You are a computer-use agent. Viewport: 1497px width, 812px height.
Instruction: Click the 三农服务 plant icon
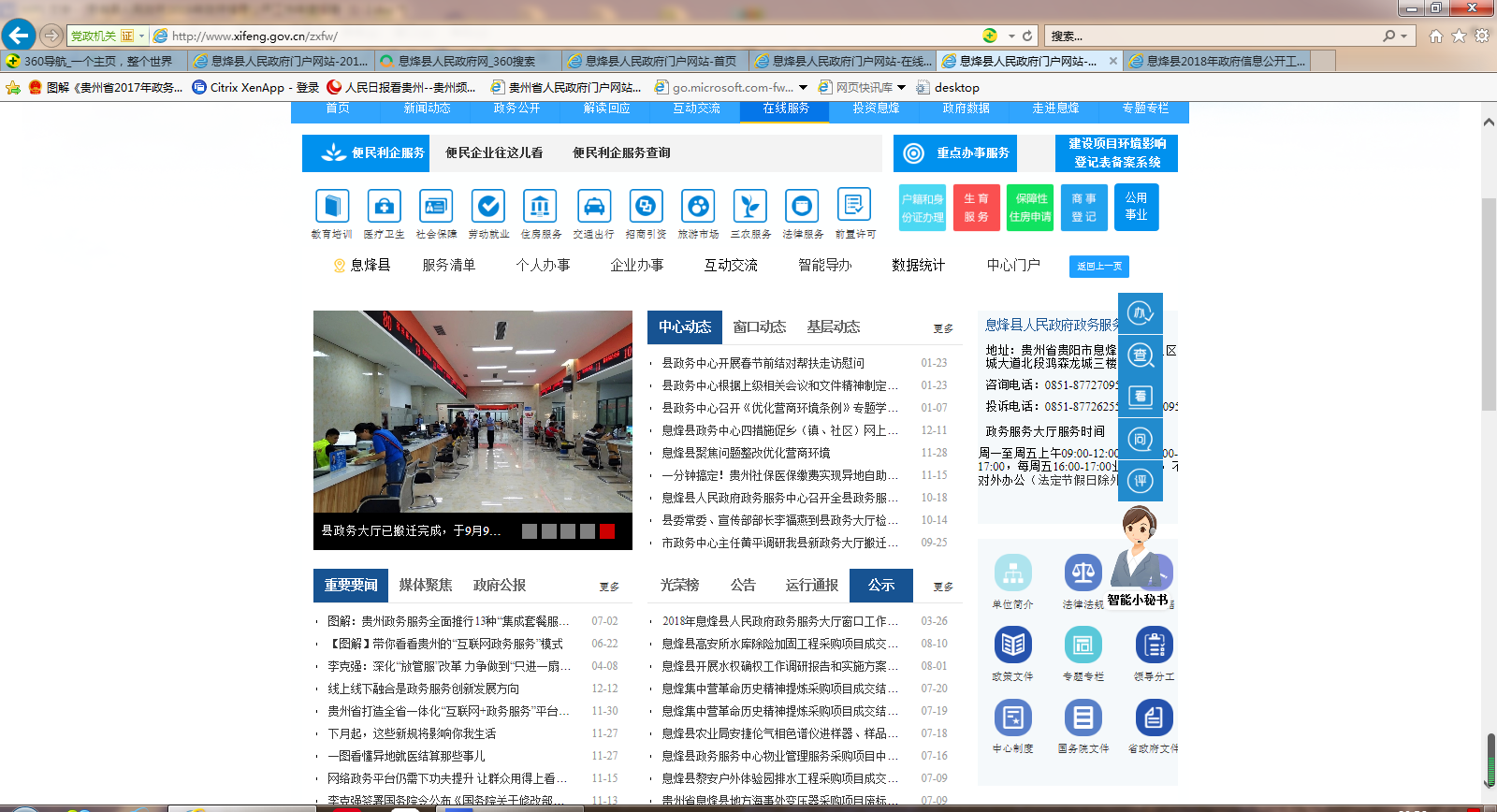point(750,206)
